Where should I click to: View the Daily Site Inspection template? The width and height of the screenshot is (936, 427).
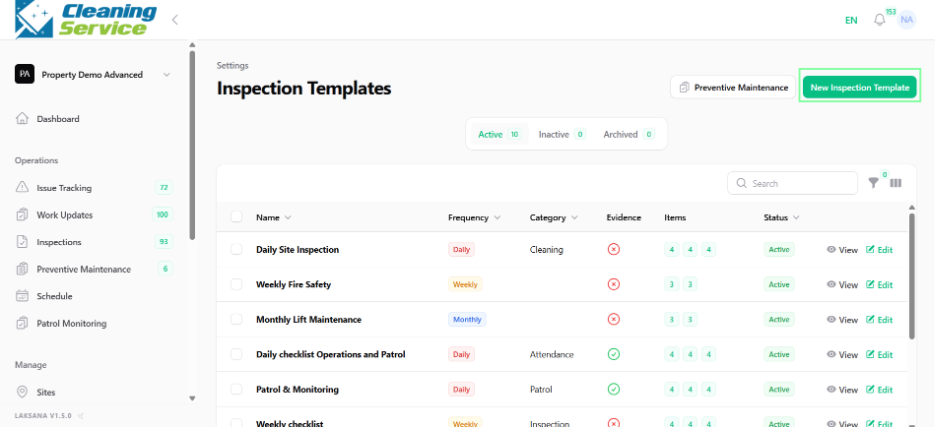click(842, 250)
